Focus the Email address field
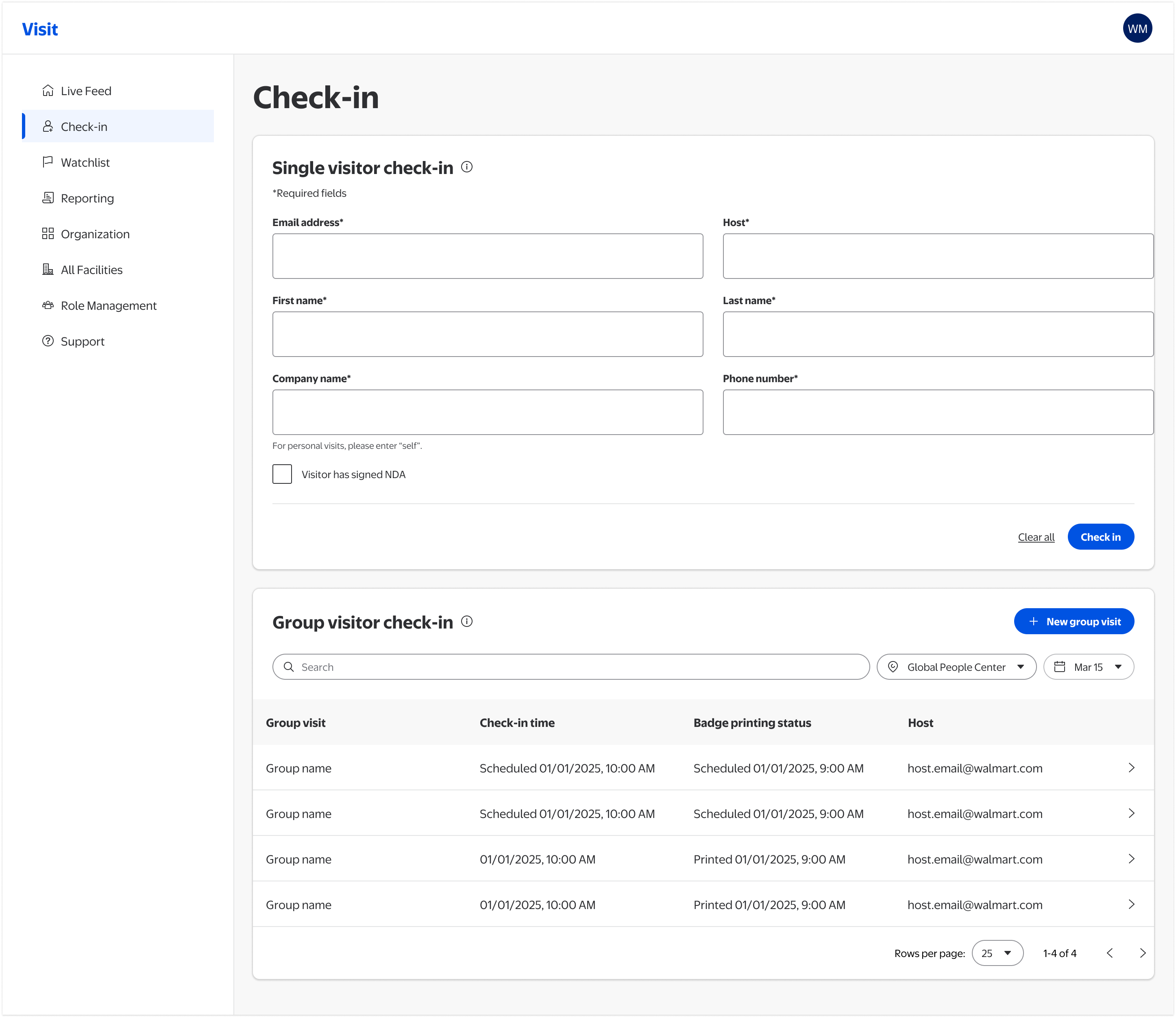The image size is (1176, 1018). (488, 256)
